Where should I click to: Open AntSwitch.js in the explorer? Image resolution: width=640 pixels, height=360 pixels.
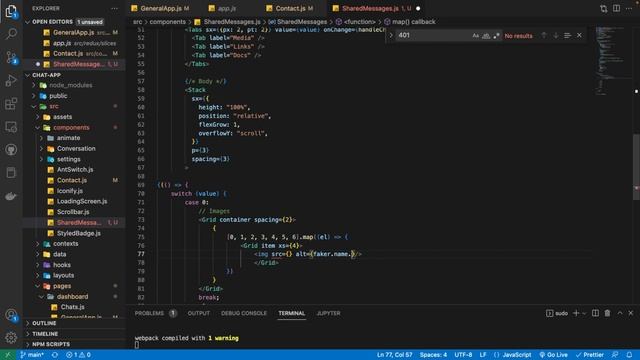[75, 169]
